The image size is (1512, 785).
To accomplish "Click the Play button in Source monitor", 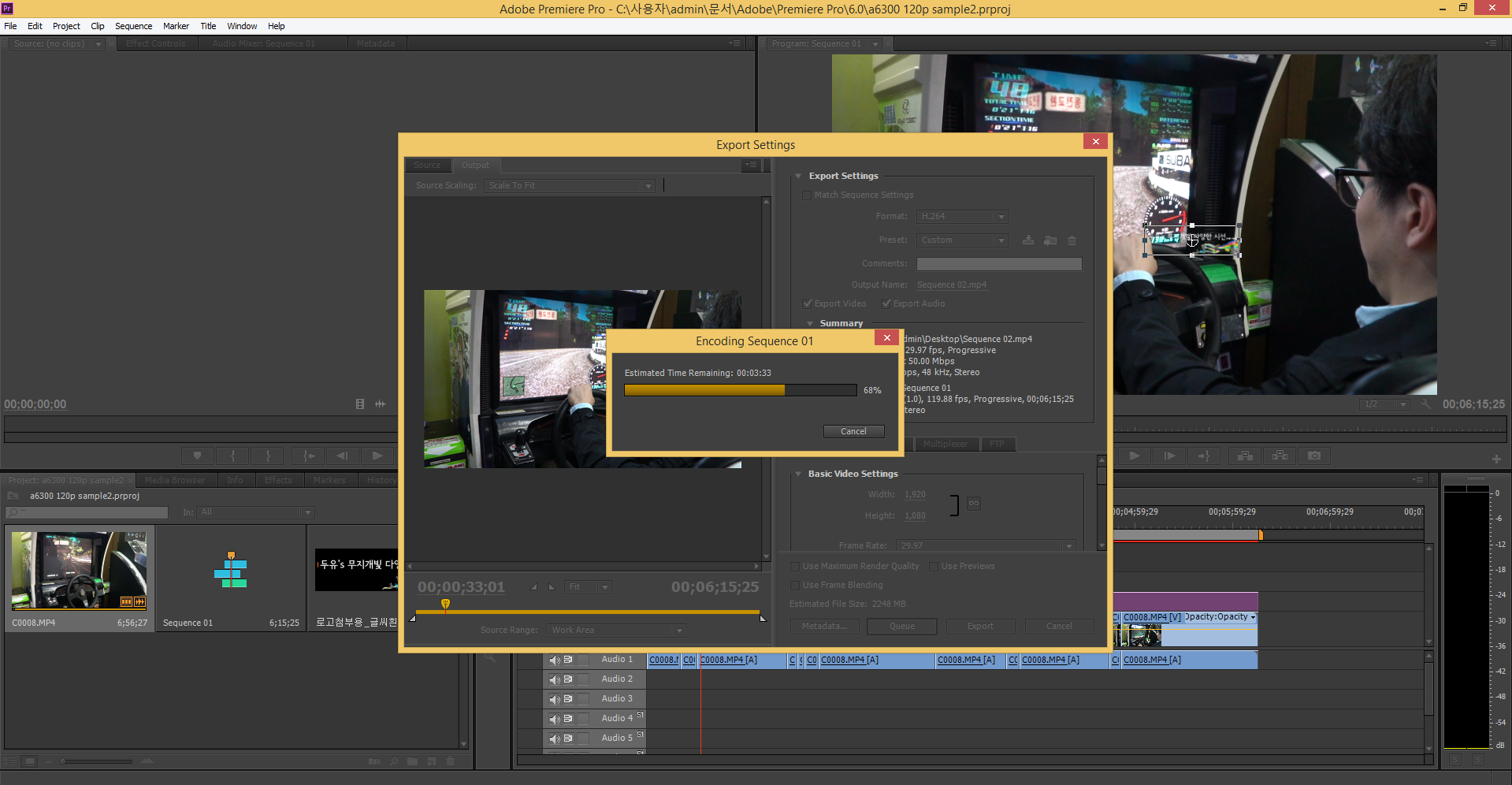I will 377,456.
